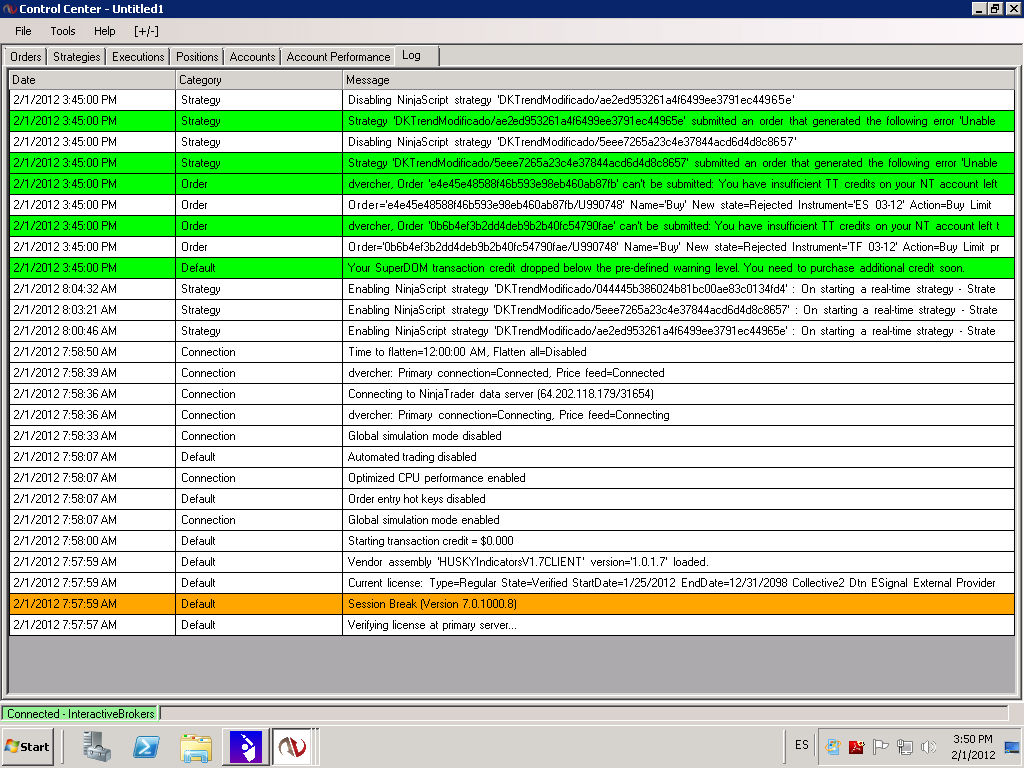The image size is (1024, 768).
Task: Click the network connection tray icon
Action: coord(904,746)
